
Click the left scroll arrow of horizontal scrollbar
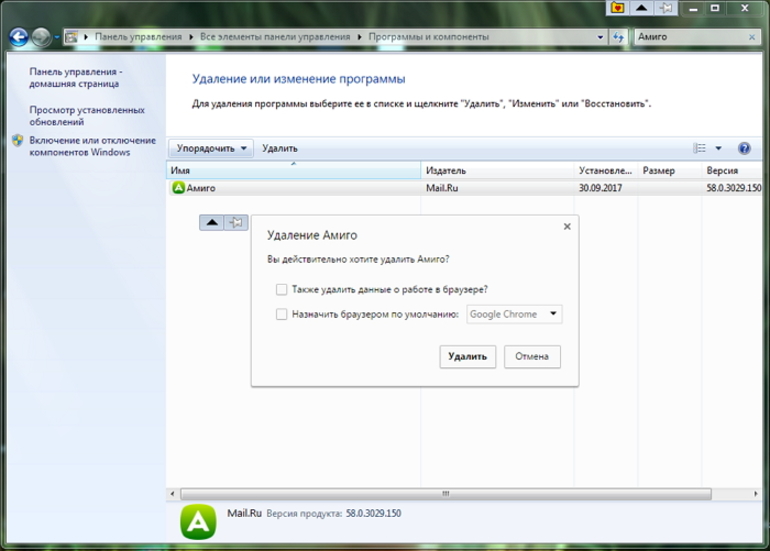click(x=172, y=494)
